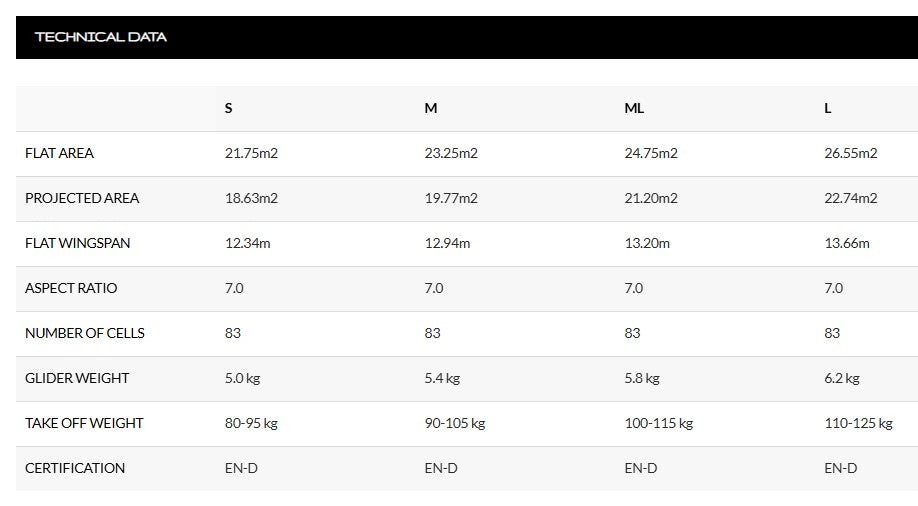Click the TAKE OFF WEIGHT row label
Image resolution: width=918 pixels, height=506 pixels.
point(84,423)
